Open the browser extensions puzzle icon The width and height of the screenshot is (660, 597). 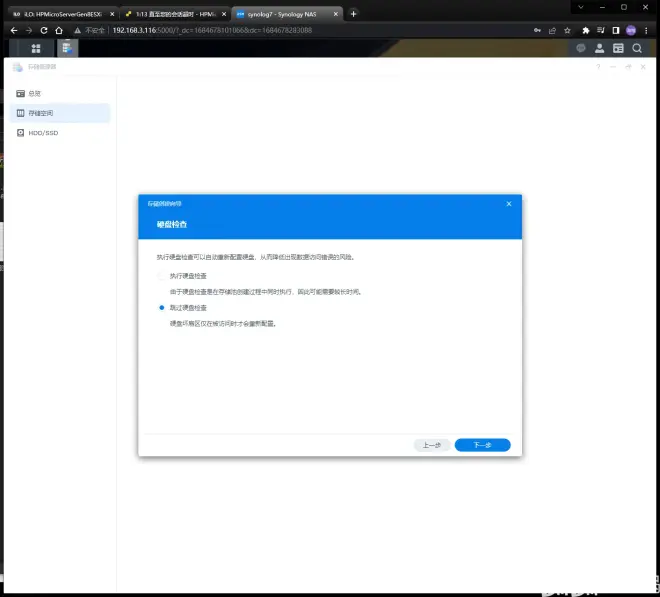pos(585,30)
